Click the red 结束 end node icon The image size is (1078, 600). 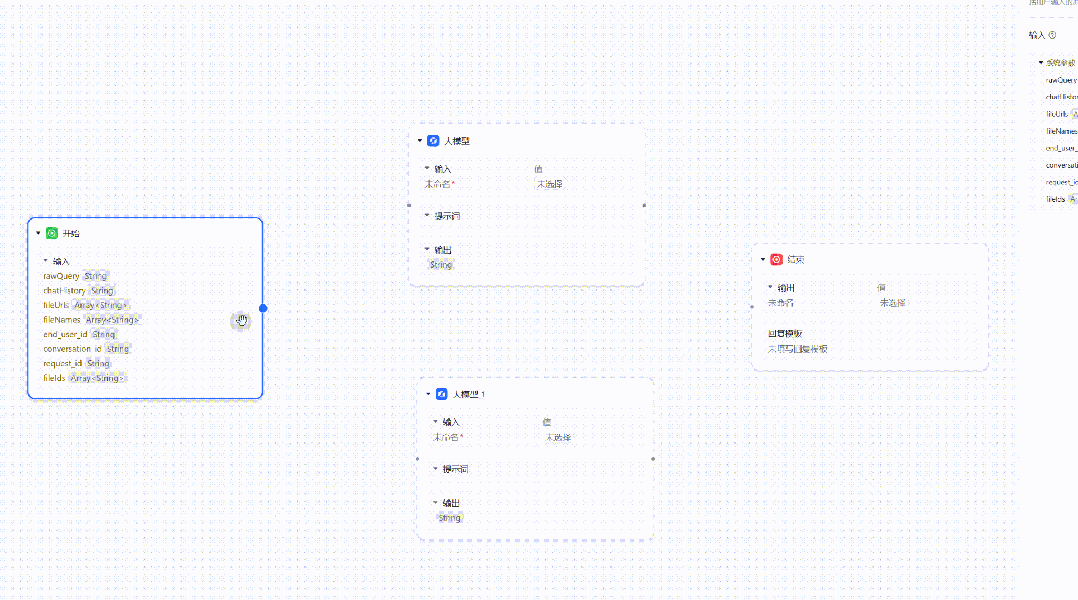pos(776,259)
